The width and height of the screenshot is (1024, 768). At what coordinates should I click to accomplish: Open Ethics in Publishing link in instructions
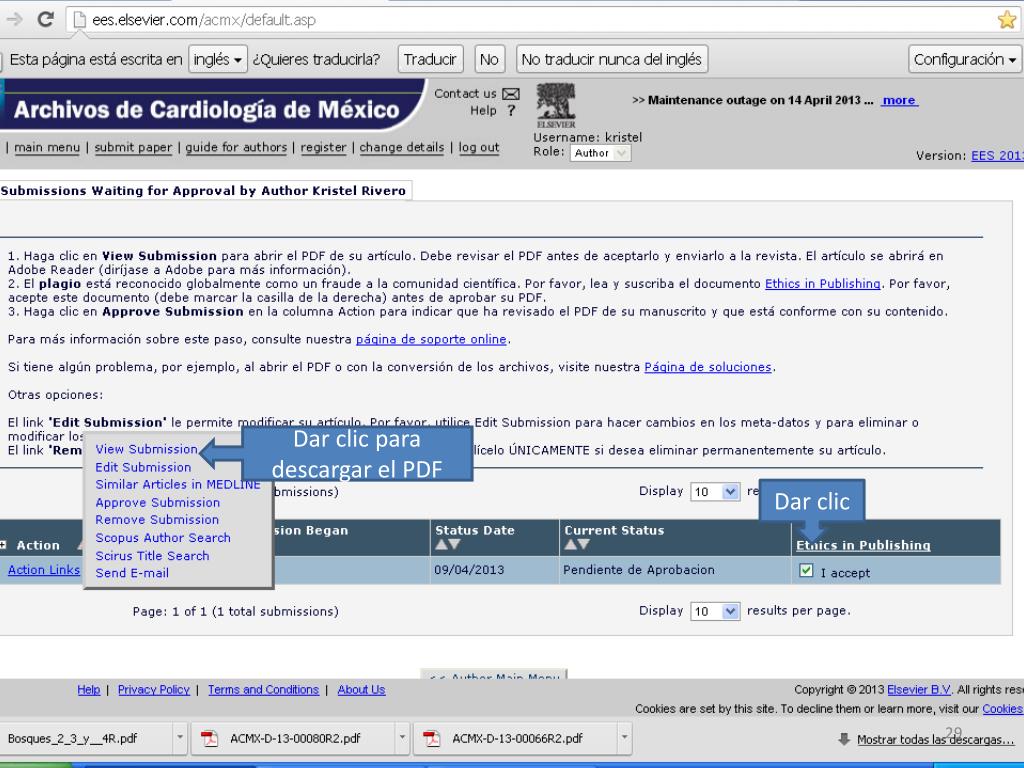click(x=823, y=284)
